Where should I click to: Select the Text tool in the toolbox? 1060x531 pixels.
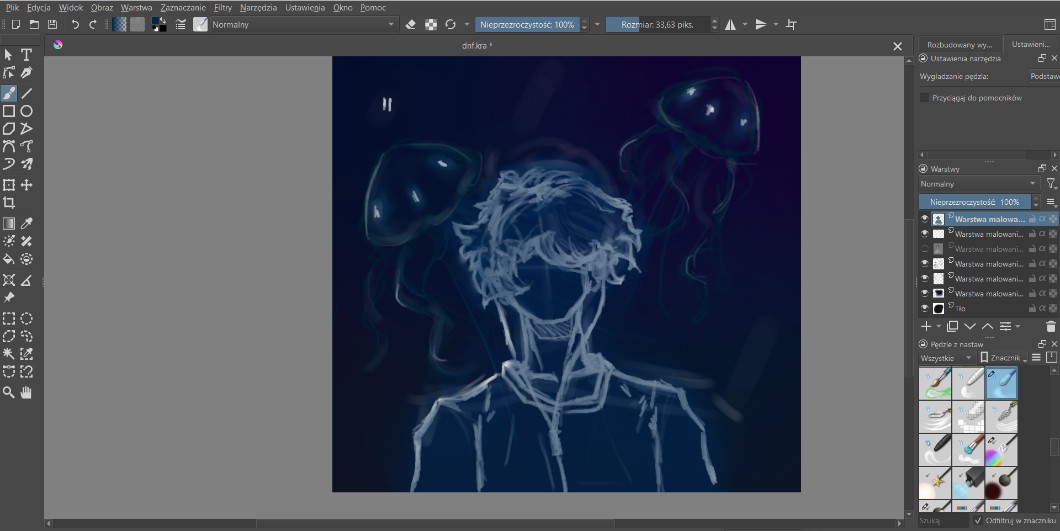point(27,55)
